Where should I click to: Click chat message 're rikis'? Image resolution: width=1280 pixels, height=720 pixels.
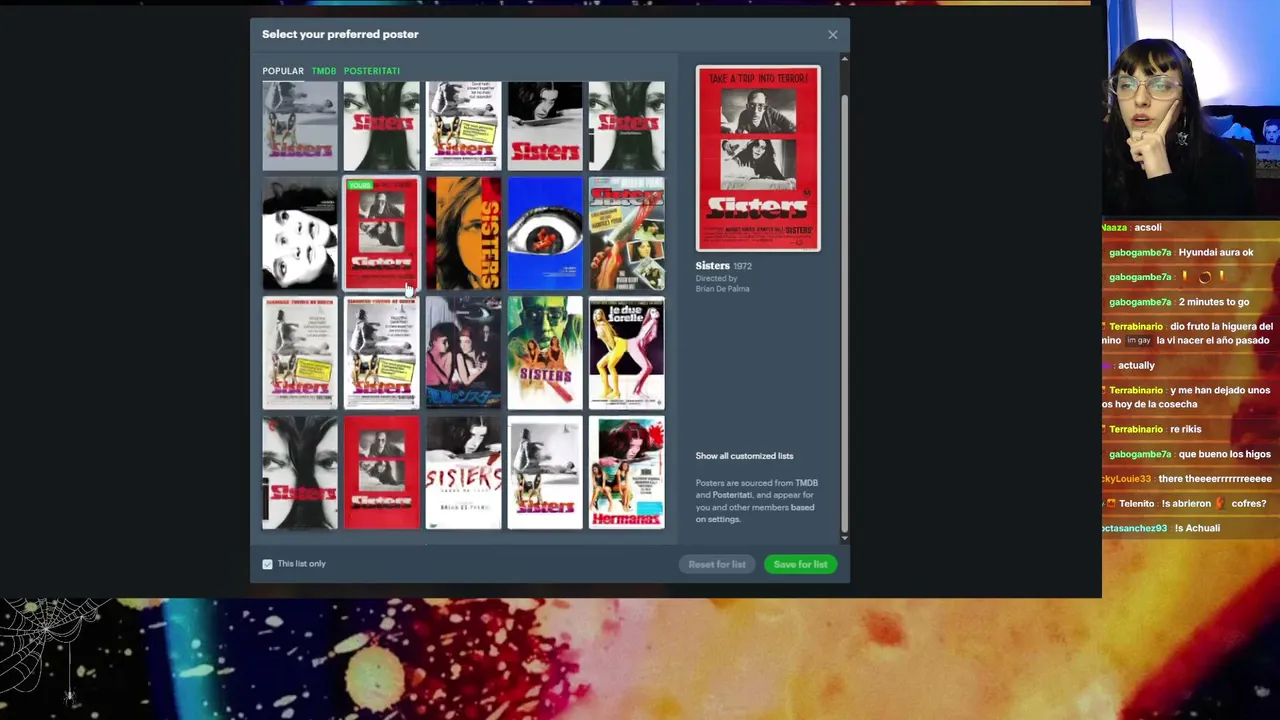click(1186, 429)
